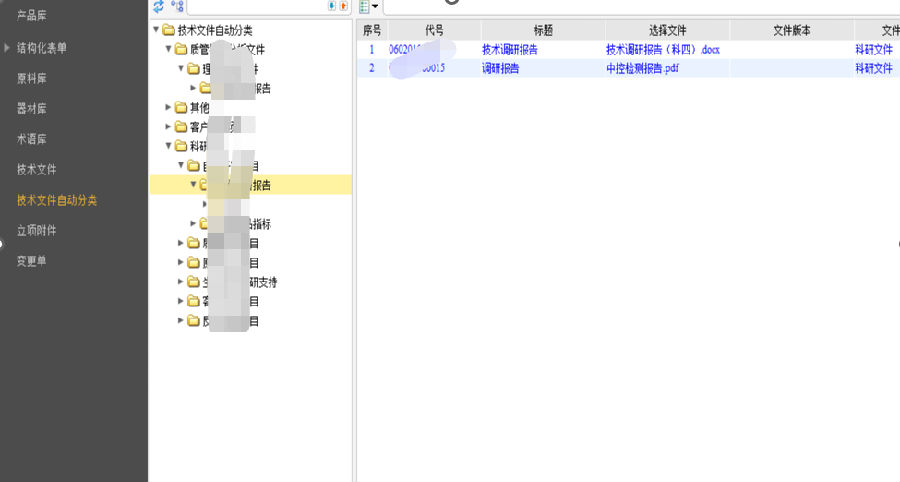Open 技术文件 in the sidebar
This screenshot has width=900, height=482.
tap(36, 169)
